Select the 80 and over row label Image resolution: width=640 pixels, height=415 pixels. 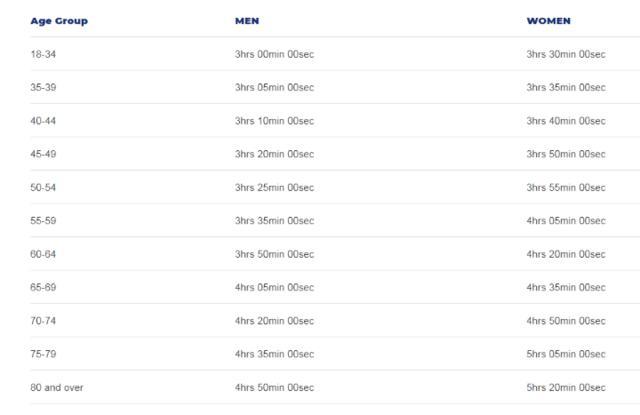[x=57, y=387]
